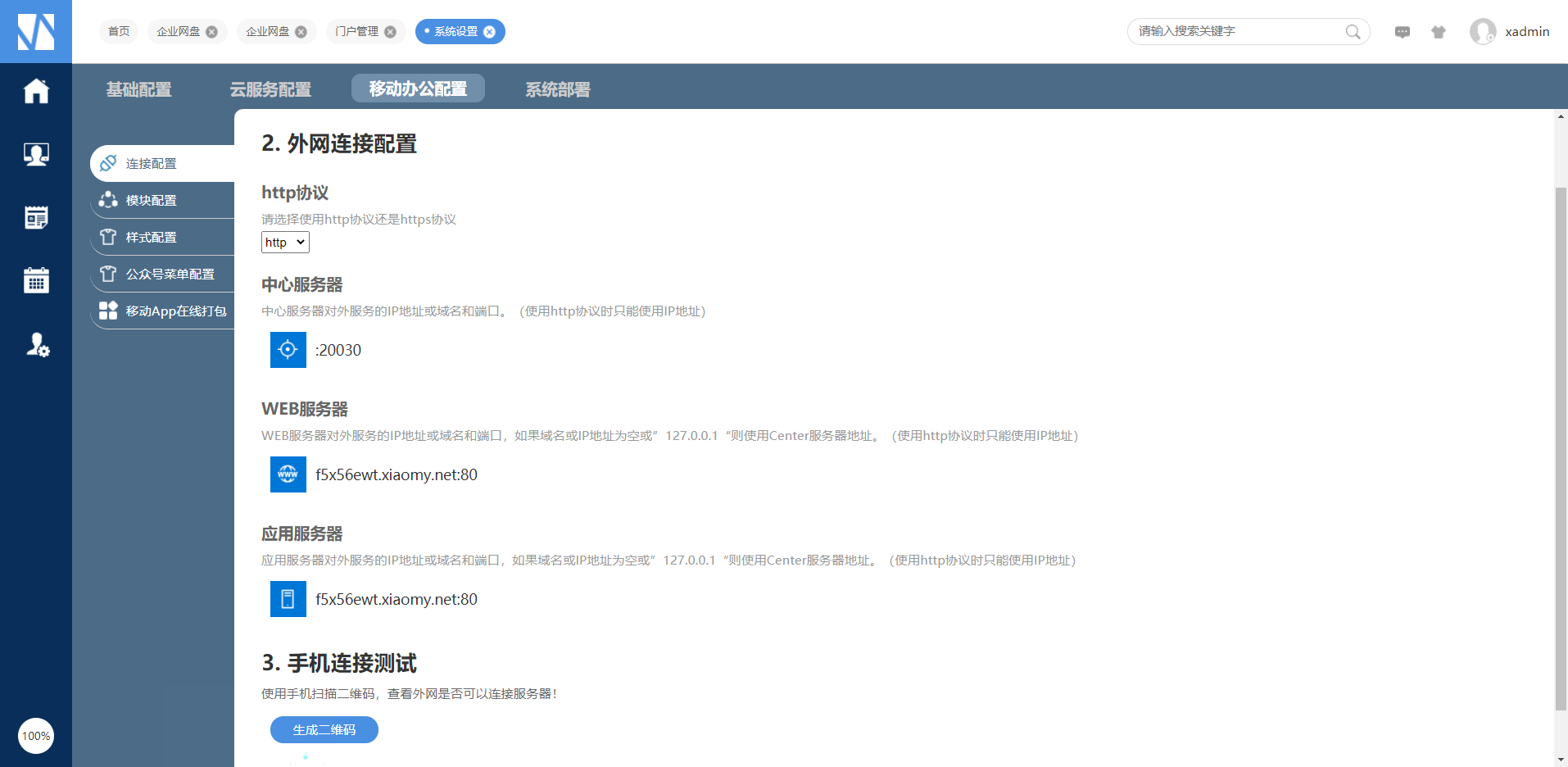Select the 移动办公配置 tab
1568x767 pixels.
pos(418,88)
